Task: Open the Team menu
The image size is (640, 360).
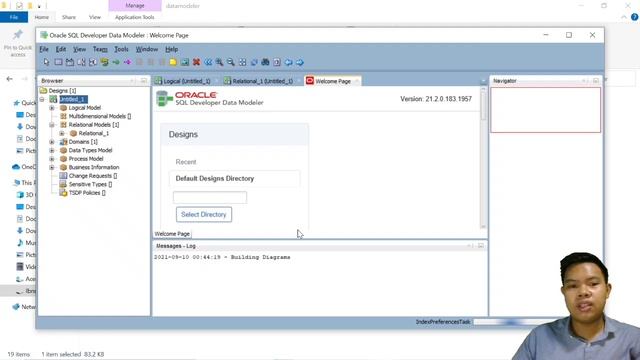Action: (x=100, y=49)
